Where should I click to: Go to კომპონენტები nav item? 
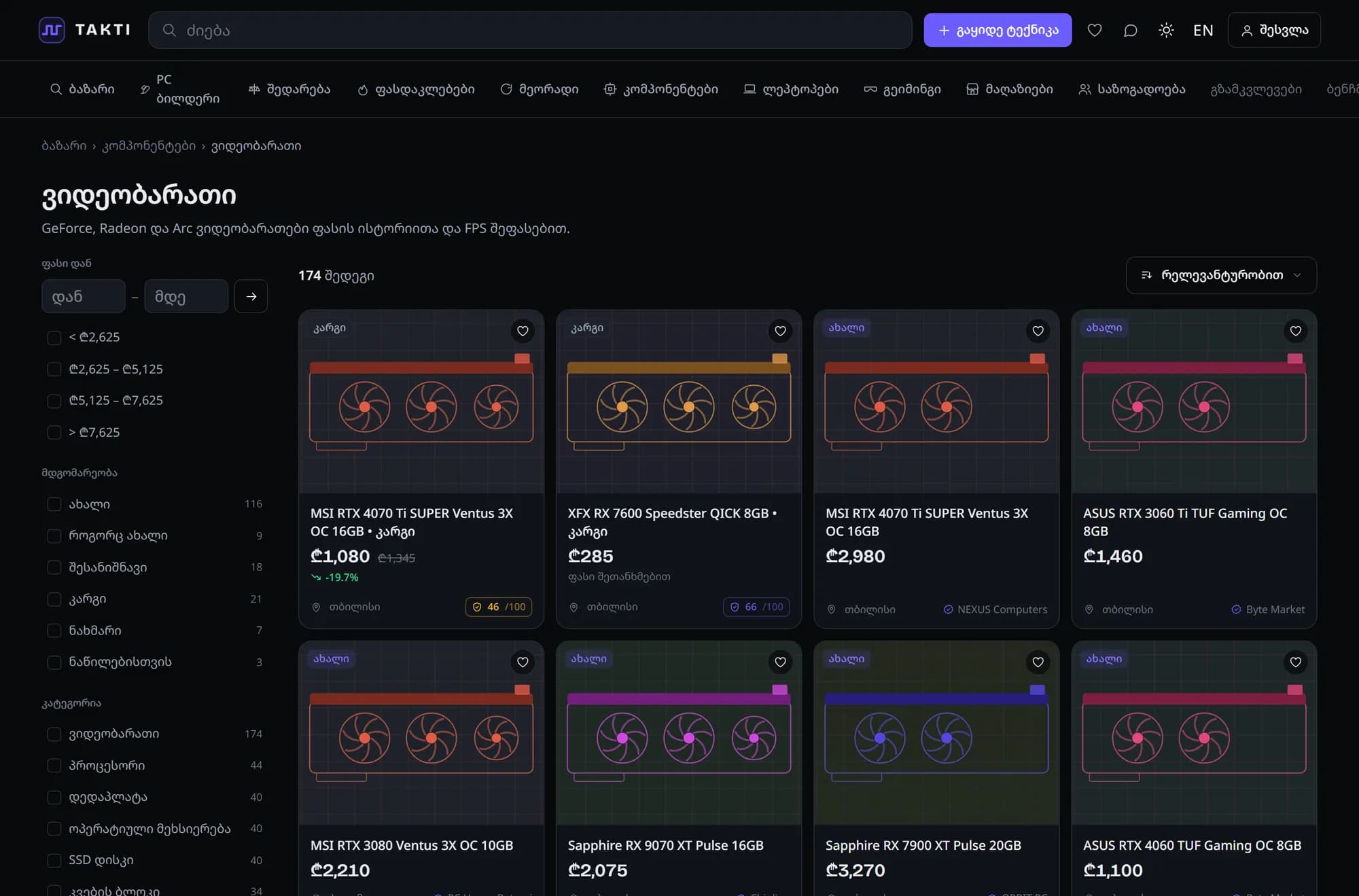(661, 89)
